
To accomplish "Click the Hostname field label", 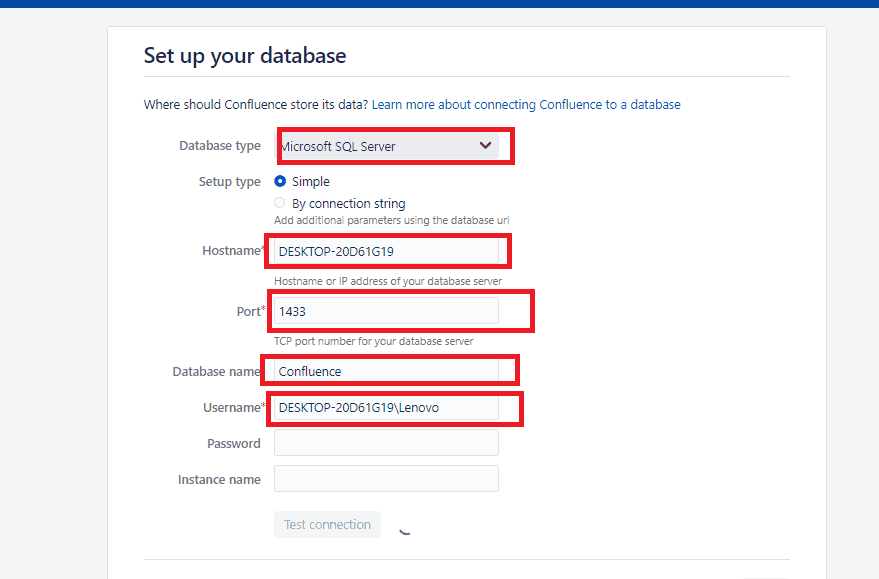I will [x=230, y=251].
